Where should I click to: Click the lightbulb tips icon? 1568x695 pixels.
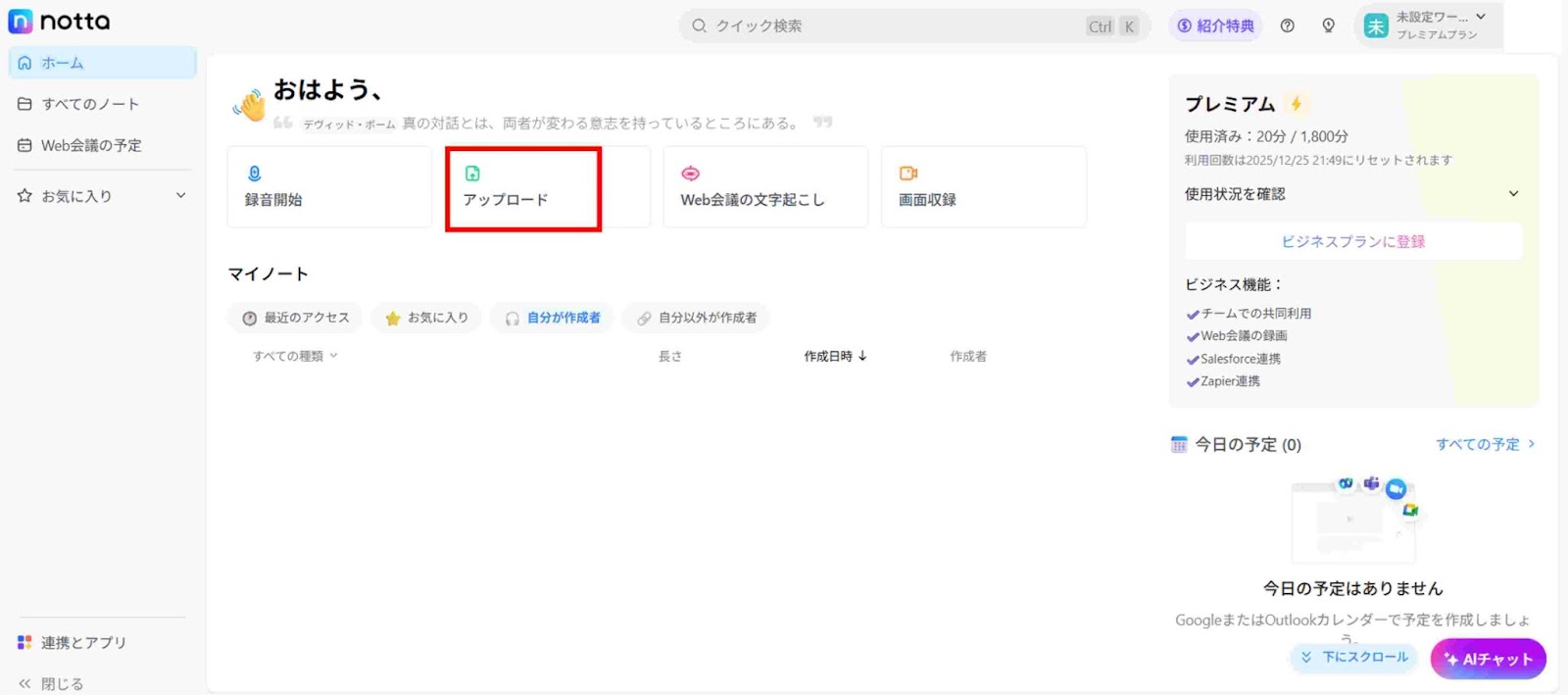[x=1329, y=25]
